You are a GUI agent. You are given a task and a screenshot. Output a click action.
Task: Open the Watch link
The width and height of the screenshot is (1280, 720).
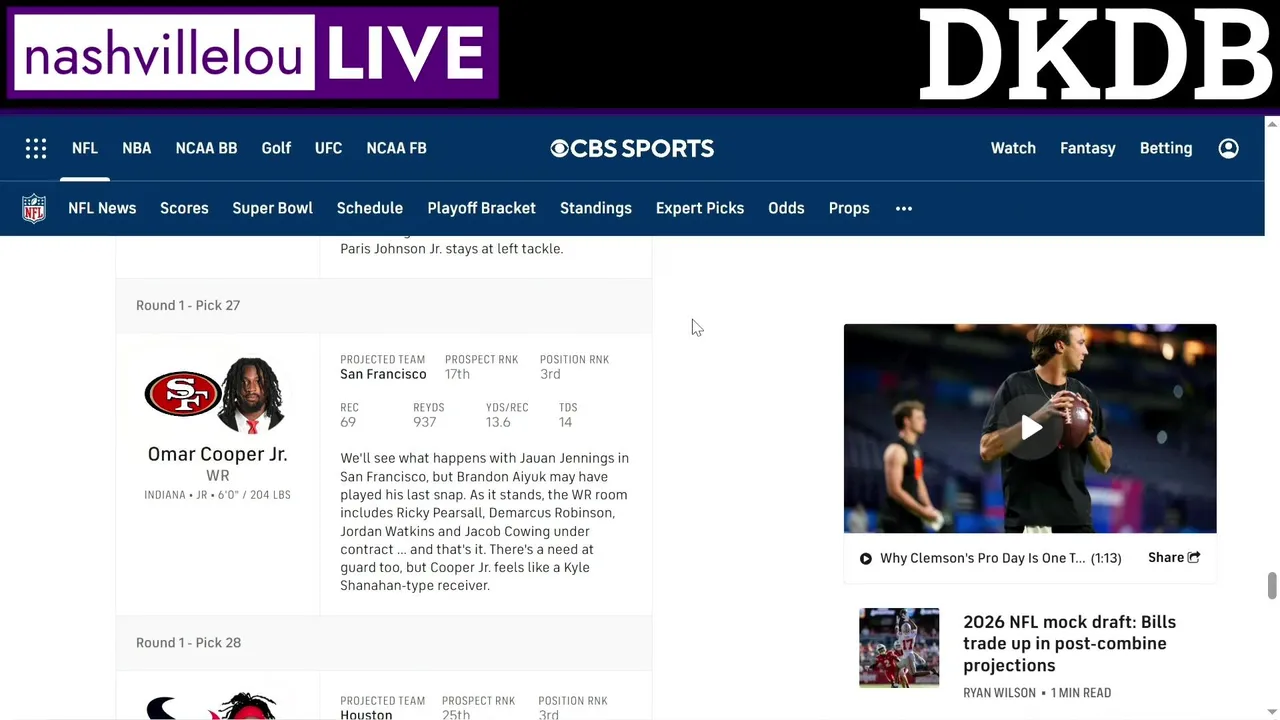[1013, 148]
